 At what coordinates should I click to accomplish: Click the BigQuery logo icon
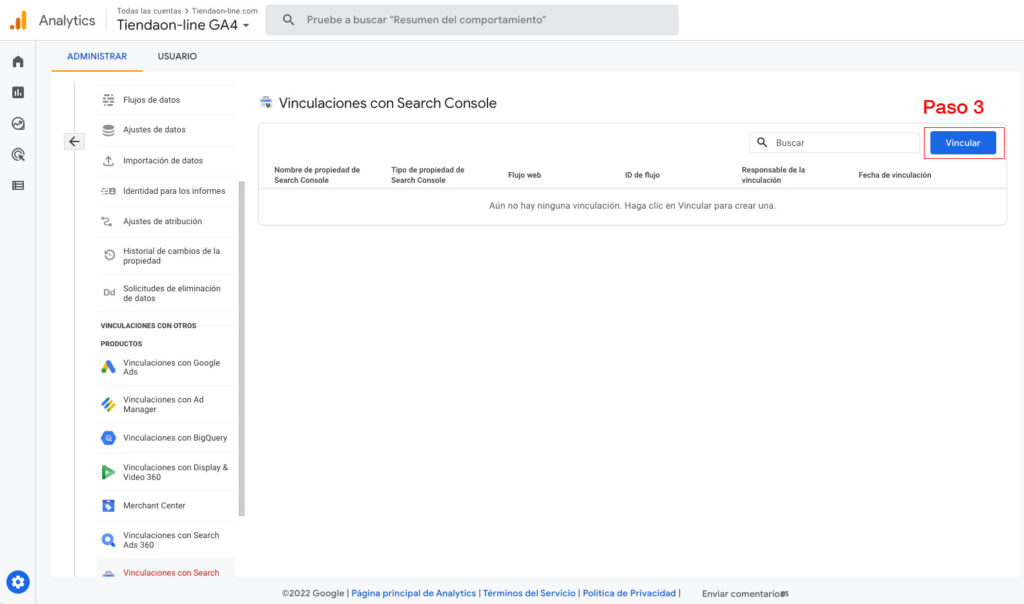[108, 438]
